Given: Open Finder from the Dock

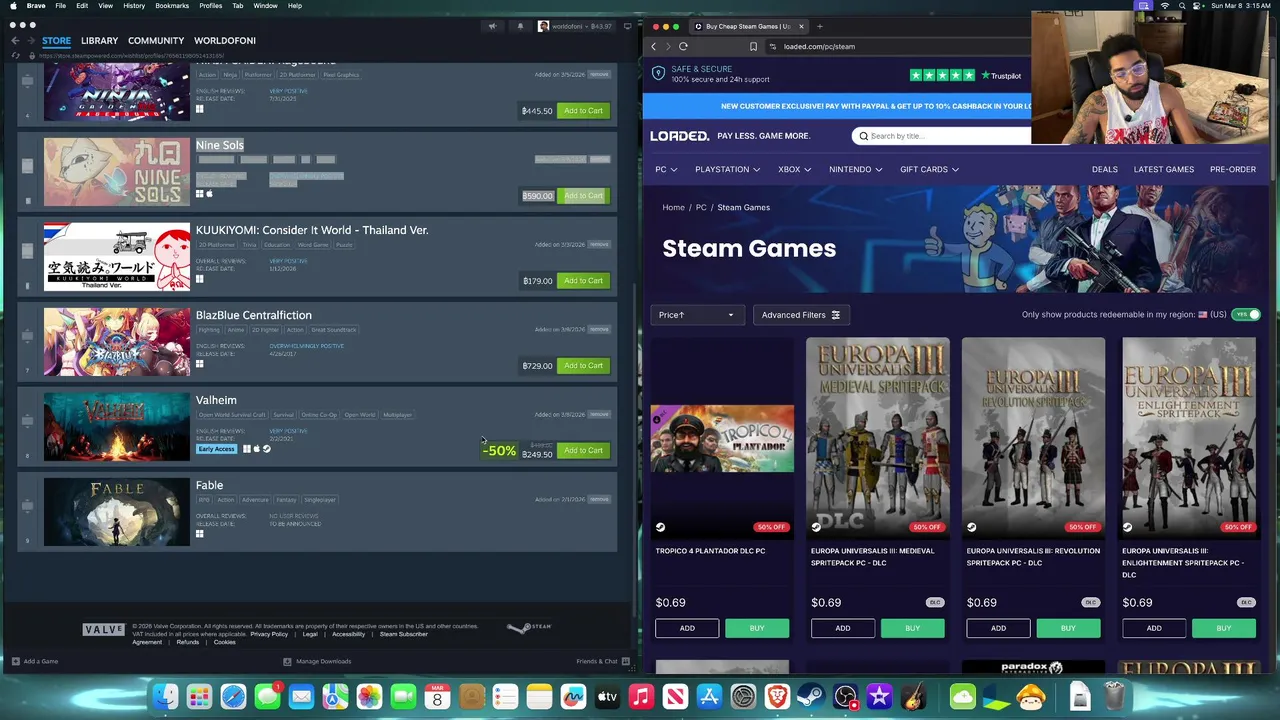Looking at the screenshot, I should [166, 696].
